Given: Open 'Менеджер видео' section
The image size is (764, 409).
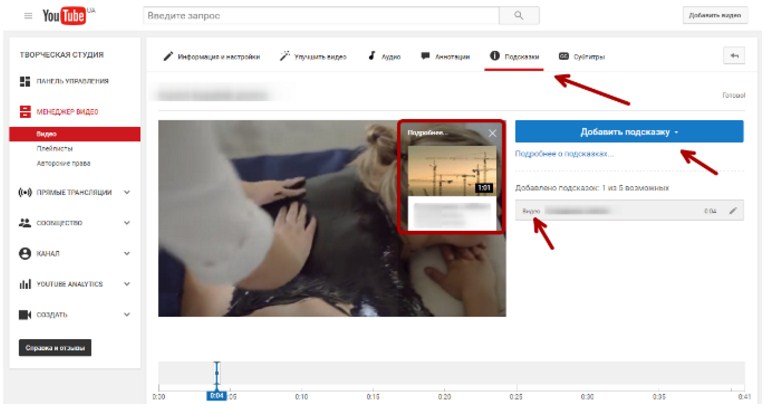Looking at the screenshot, I should point(67,112).
